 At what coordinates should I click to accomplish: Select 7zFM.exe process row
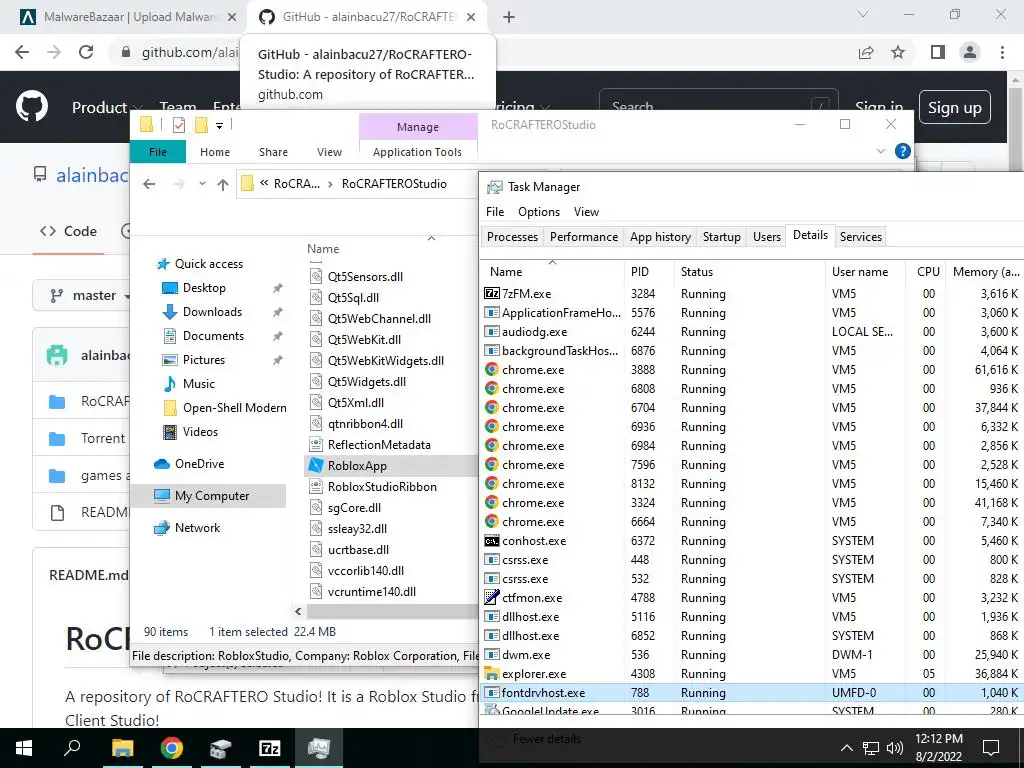[x=753, y=294]
